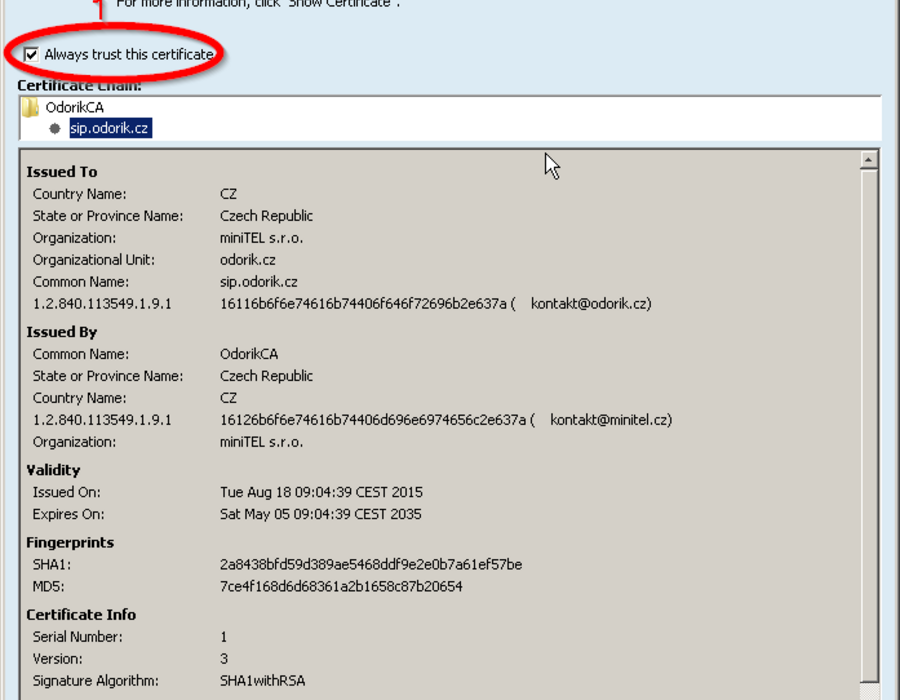Click the OdorikCA folder icon
The width and height of the screenshot is (900, 700).
[x=30, y=107]
